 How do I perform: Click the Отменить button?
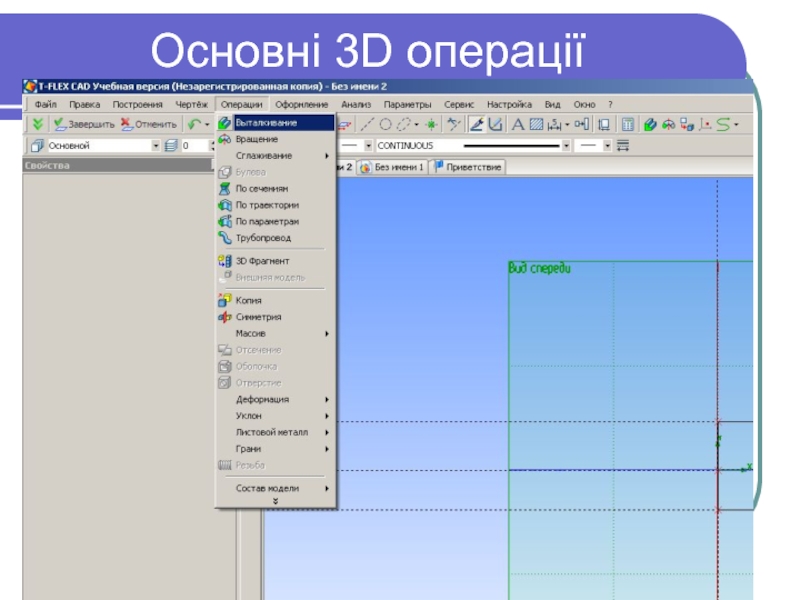149,125
